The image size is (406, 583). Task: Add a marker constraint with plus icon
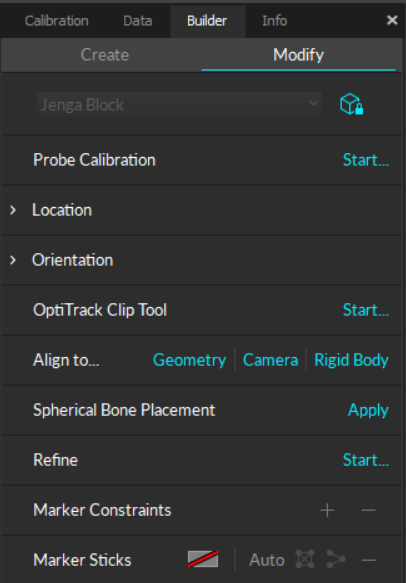(327, 510)
